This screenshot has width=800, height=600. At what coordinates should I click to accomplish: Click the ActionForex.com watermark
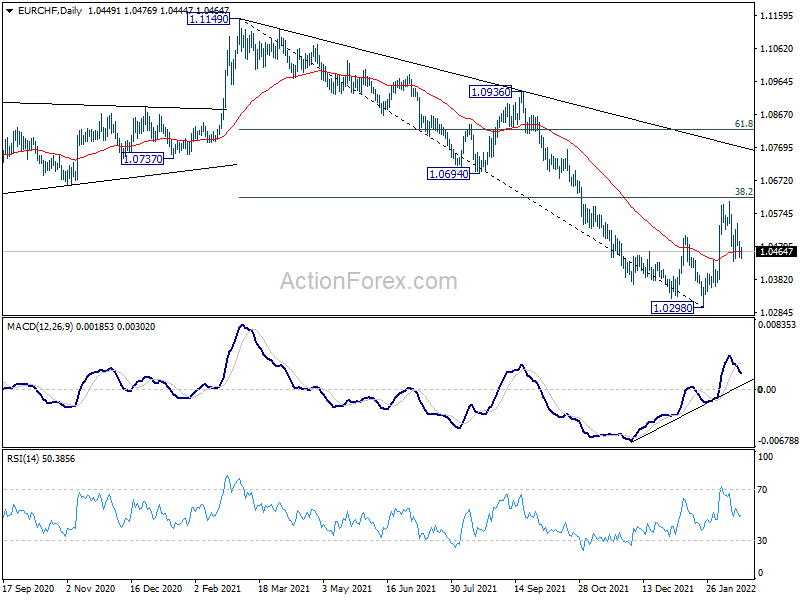click(369, 281)
